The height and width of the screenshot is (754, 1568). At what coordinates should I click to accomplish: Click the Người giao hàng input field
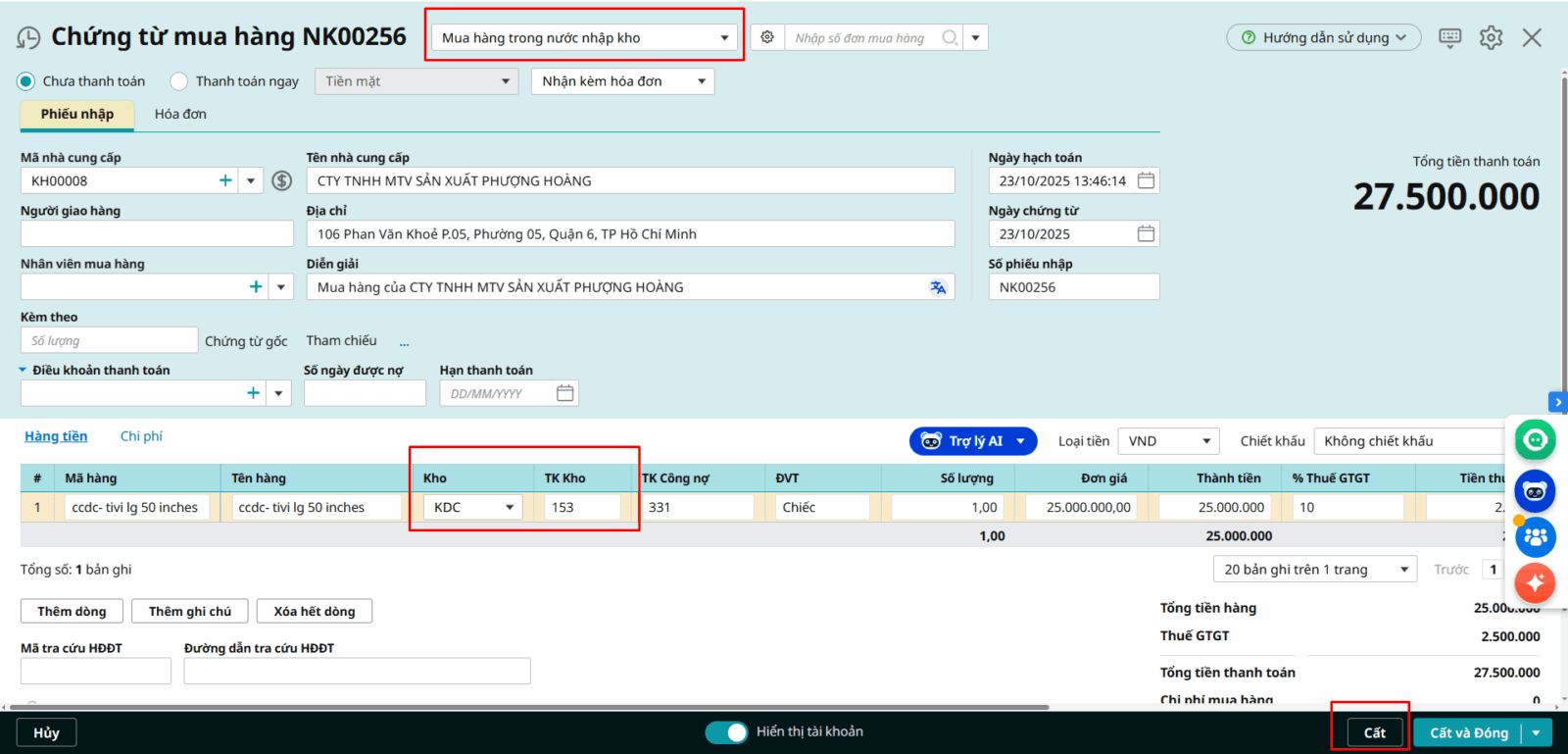click(157, 233)
